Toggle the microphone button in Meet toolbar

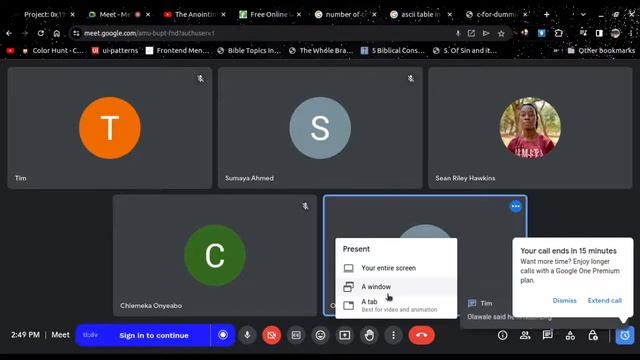pyautogui.click(x=247, y=335)
